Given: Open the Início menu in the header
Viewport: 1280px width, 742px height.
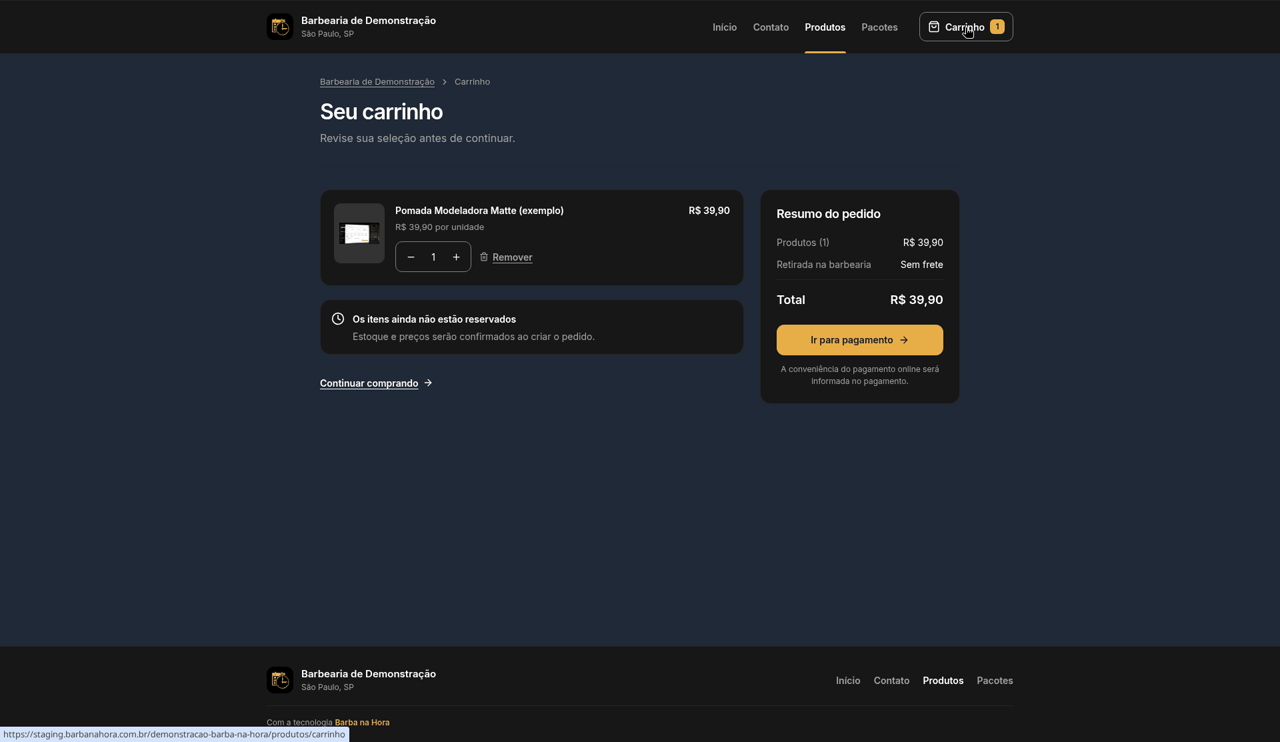Looking at the screenshot, I should click(x=725, y=27).
